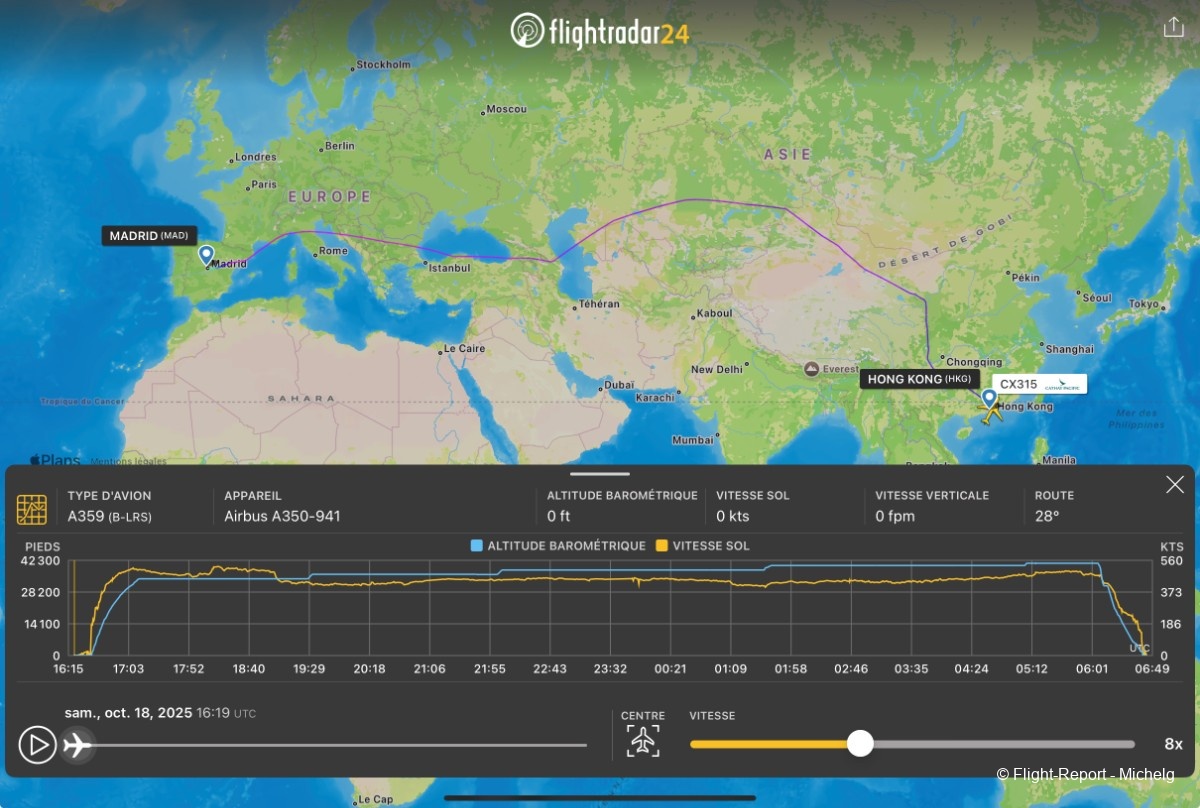Viewport: 1200px width, 808px height.
Task: Click the altitude chart near 00:21
Action: (x=670, y=610)
